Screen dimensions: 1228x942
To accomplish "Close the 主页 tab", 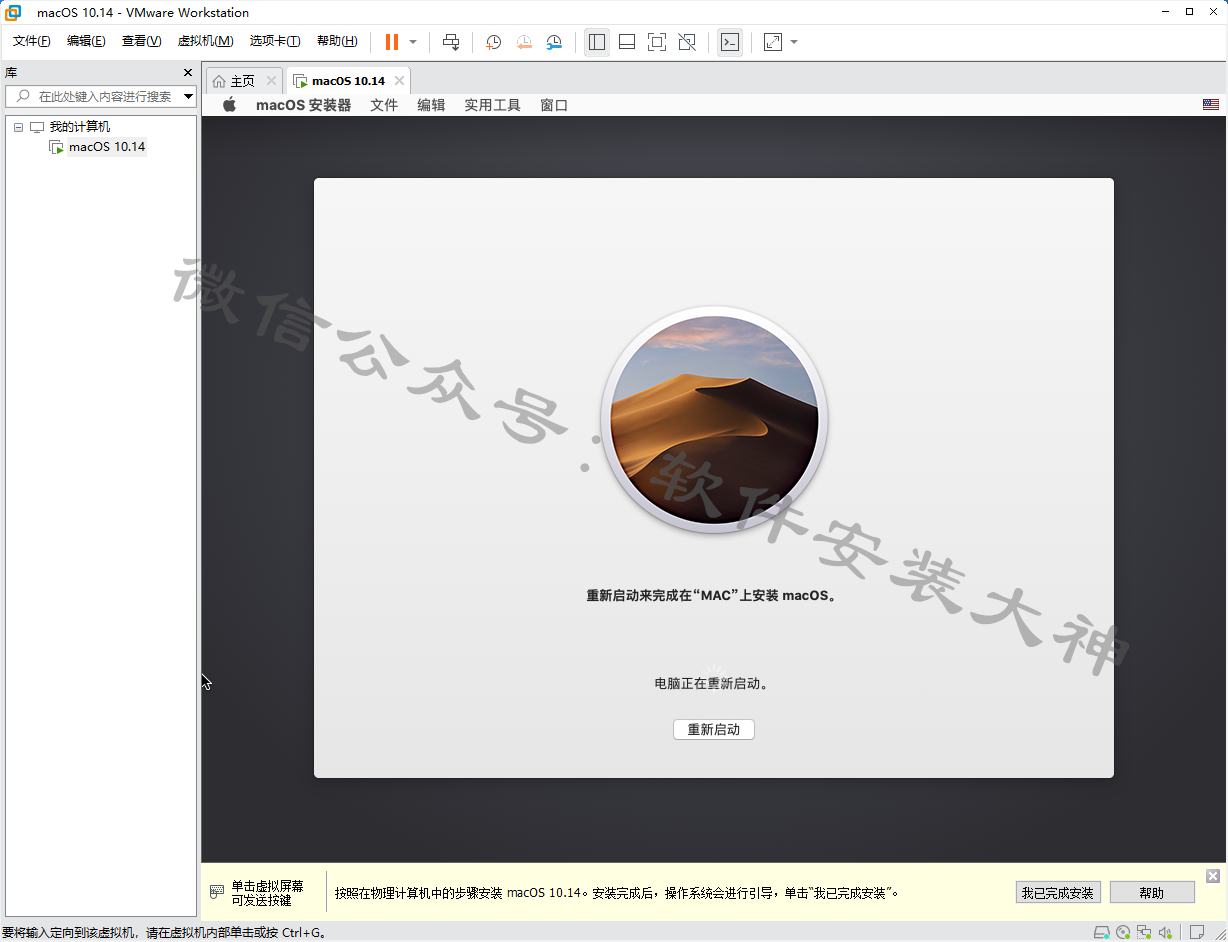I will (271, 81).
